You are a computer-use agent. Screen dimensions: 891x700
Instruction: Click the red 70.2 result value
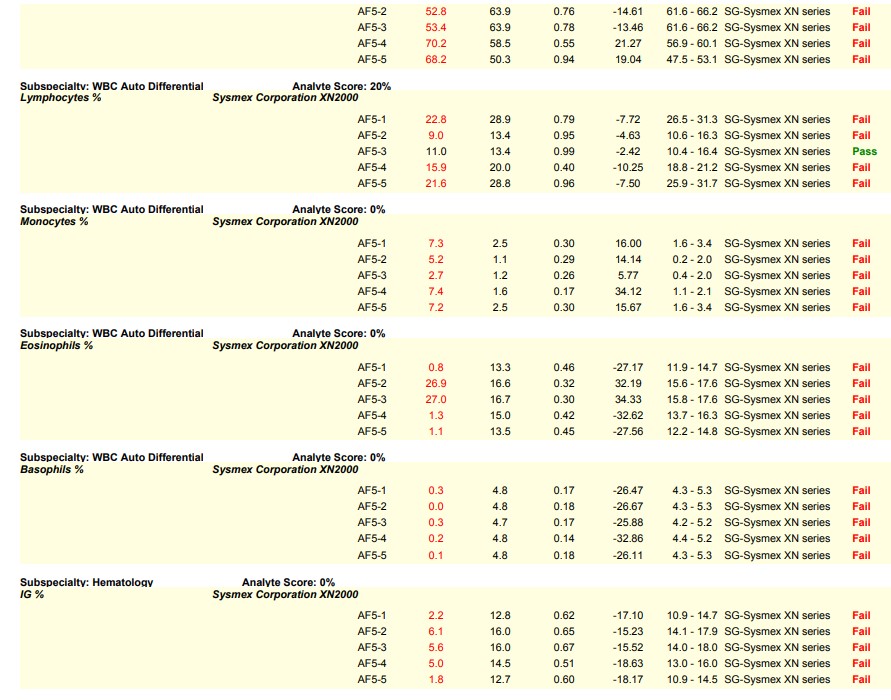[436, 43]
